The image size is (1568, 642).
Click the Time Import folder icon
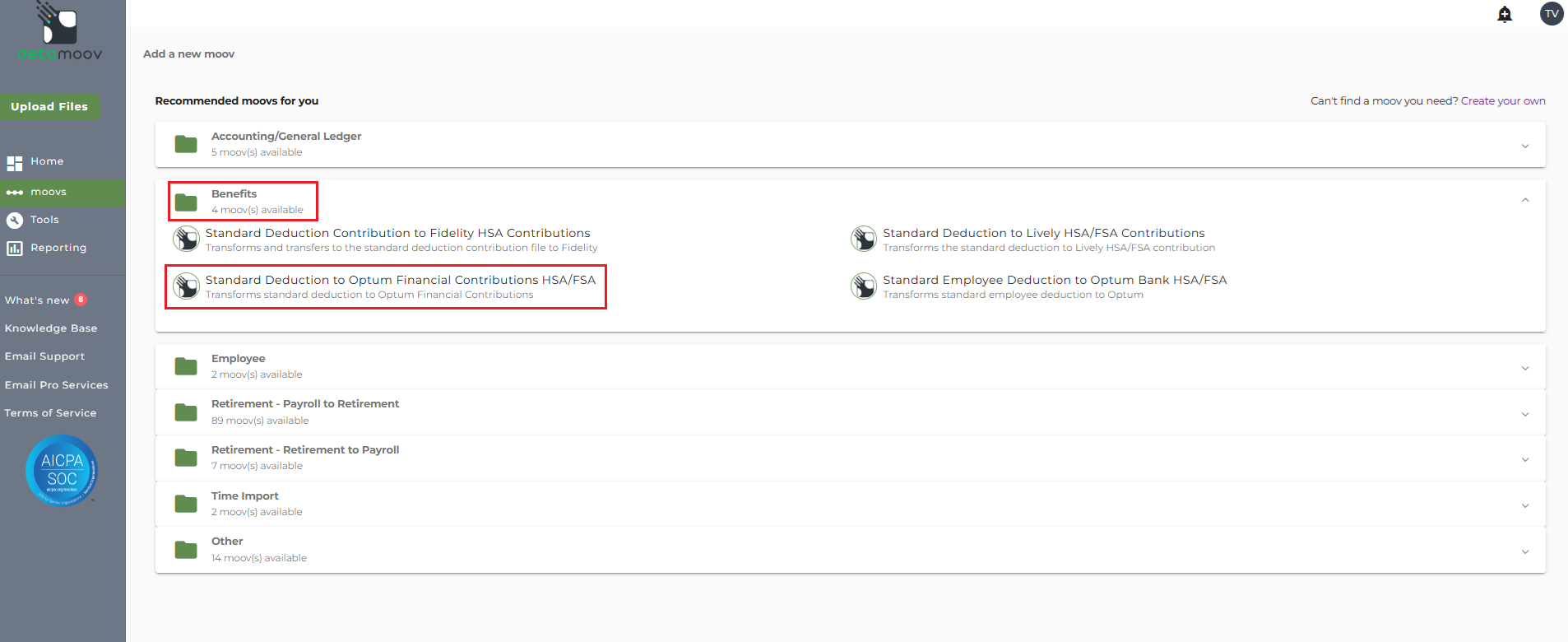186,504
